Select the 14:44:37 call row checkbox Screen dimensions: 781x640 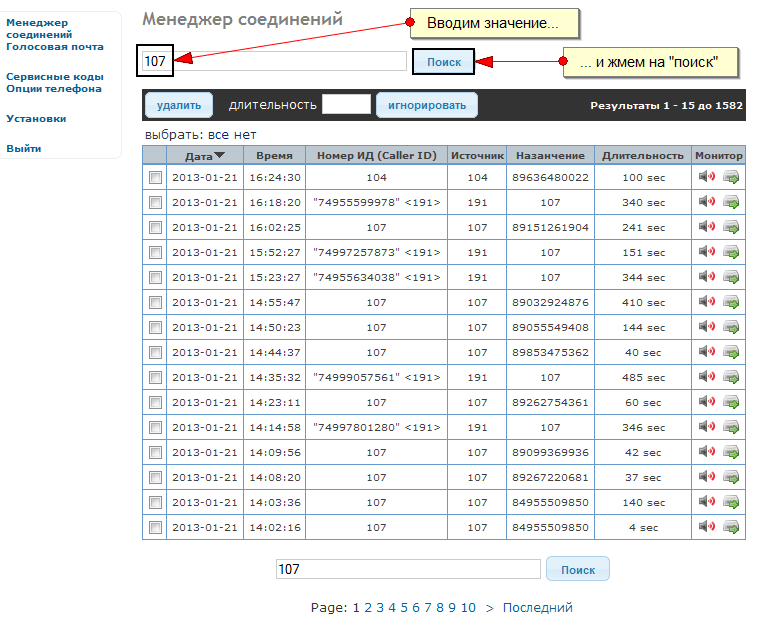coord(155,352)
